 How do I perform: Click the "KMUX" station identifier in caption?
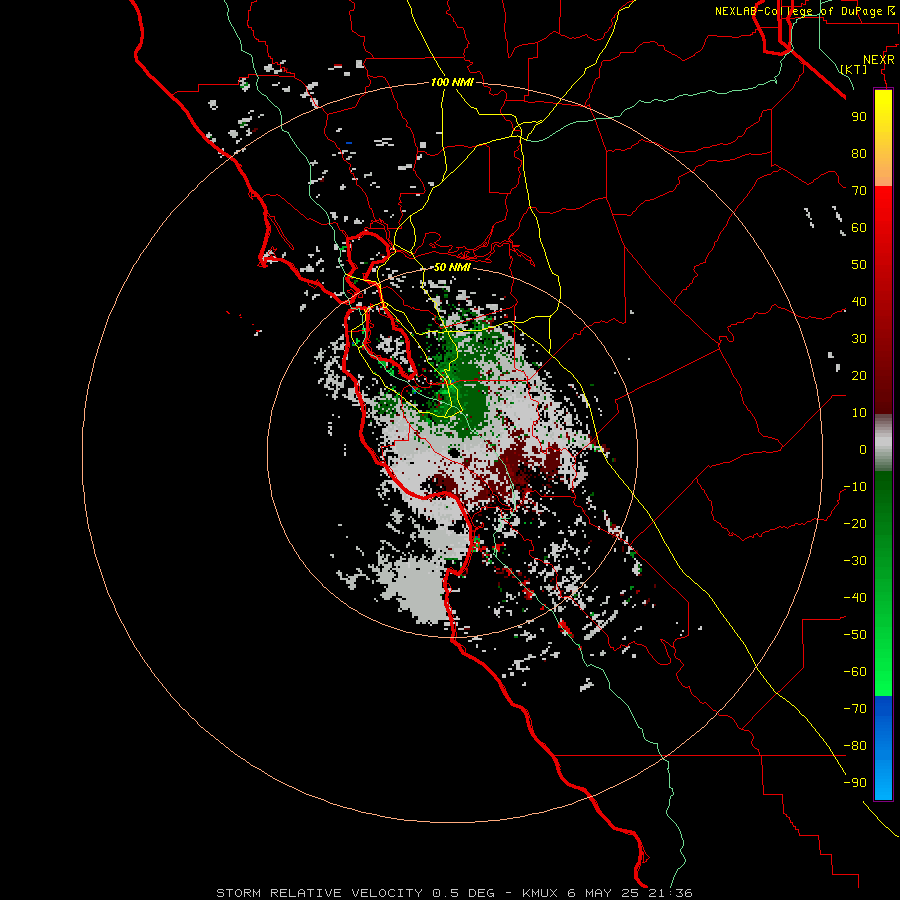tap(540, 893)
